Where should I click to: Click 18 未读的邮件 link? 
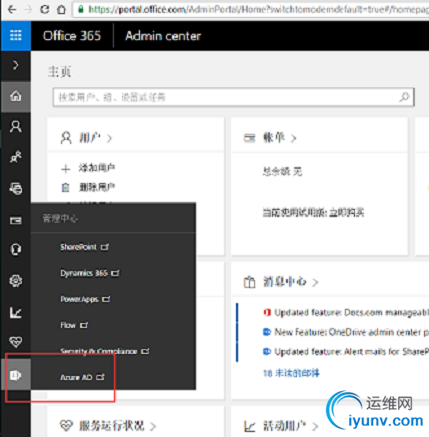(x=291, y=373)
